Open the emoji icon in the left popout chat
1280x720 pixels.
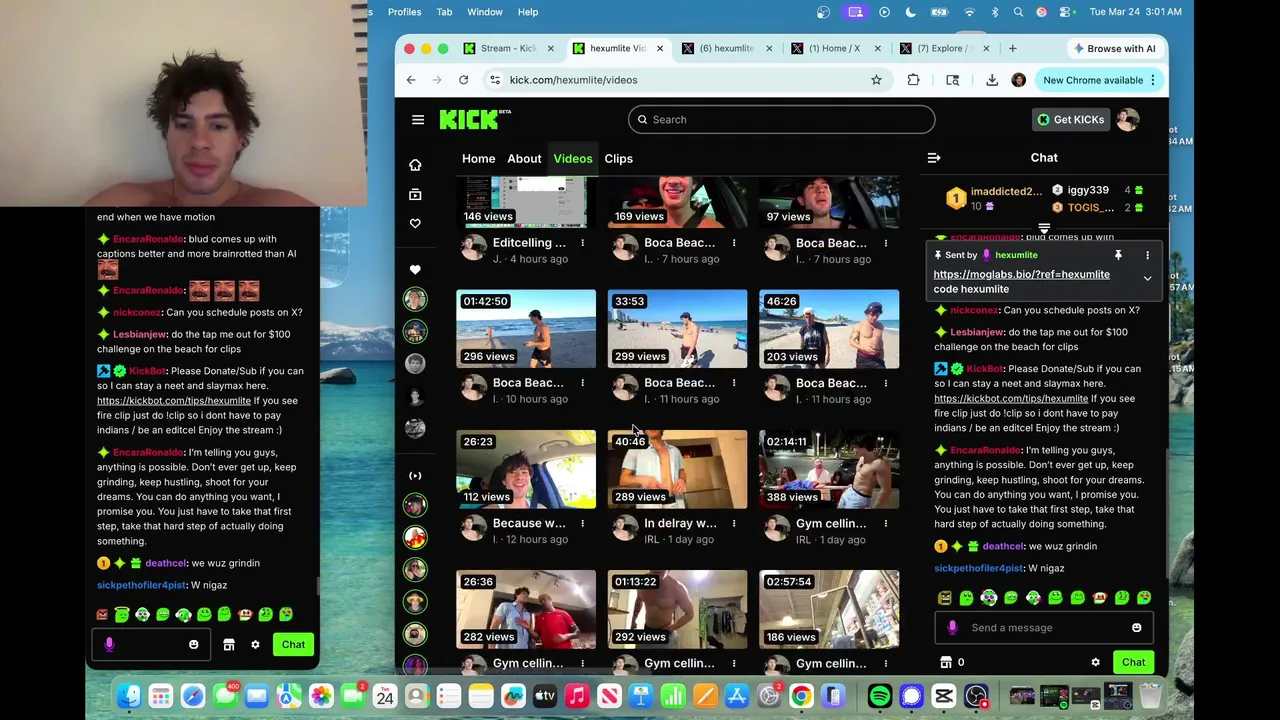194,645
